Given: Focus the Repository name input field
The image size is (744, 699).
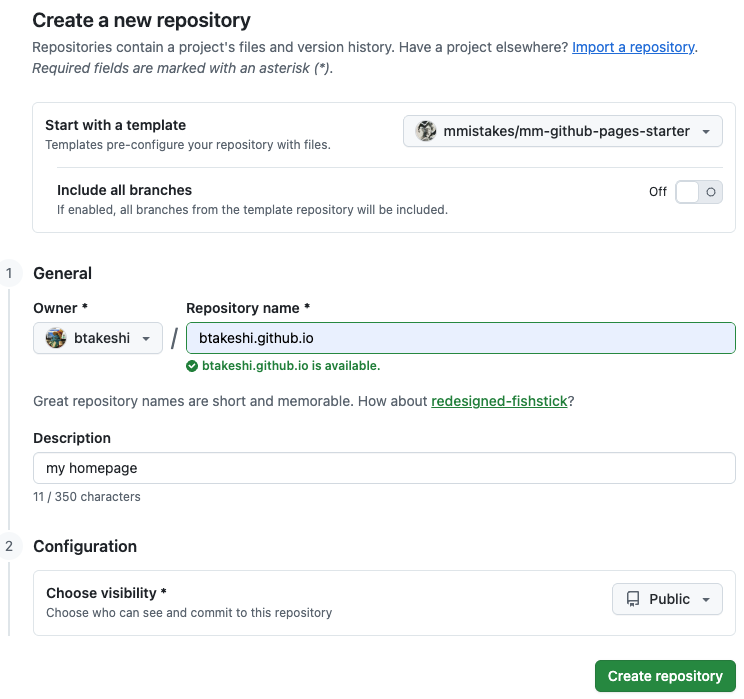Looking at the screenshot, I should 460,338.
